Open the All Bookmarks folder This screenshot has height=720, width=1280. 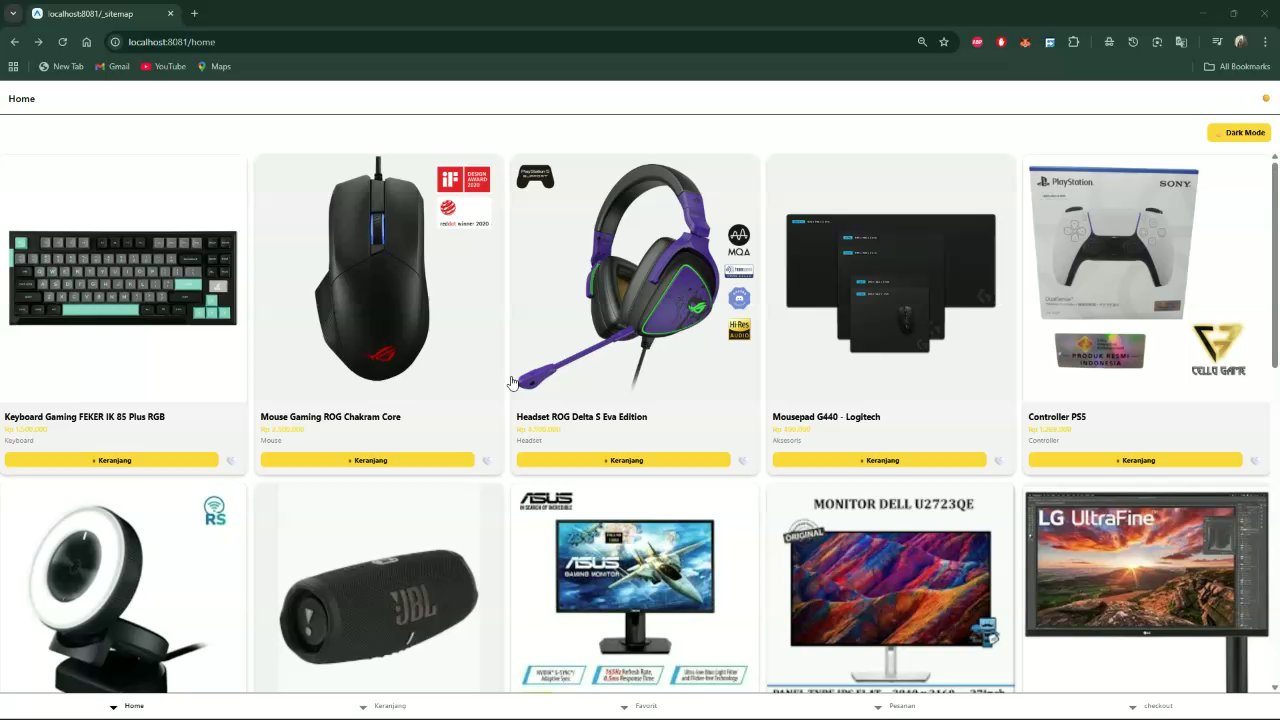1237,66
